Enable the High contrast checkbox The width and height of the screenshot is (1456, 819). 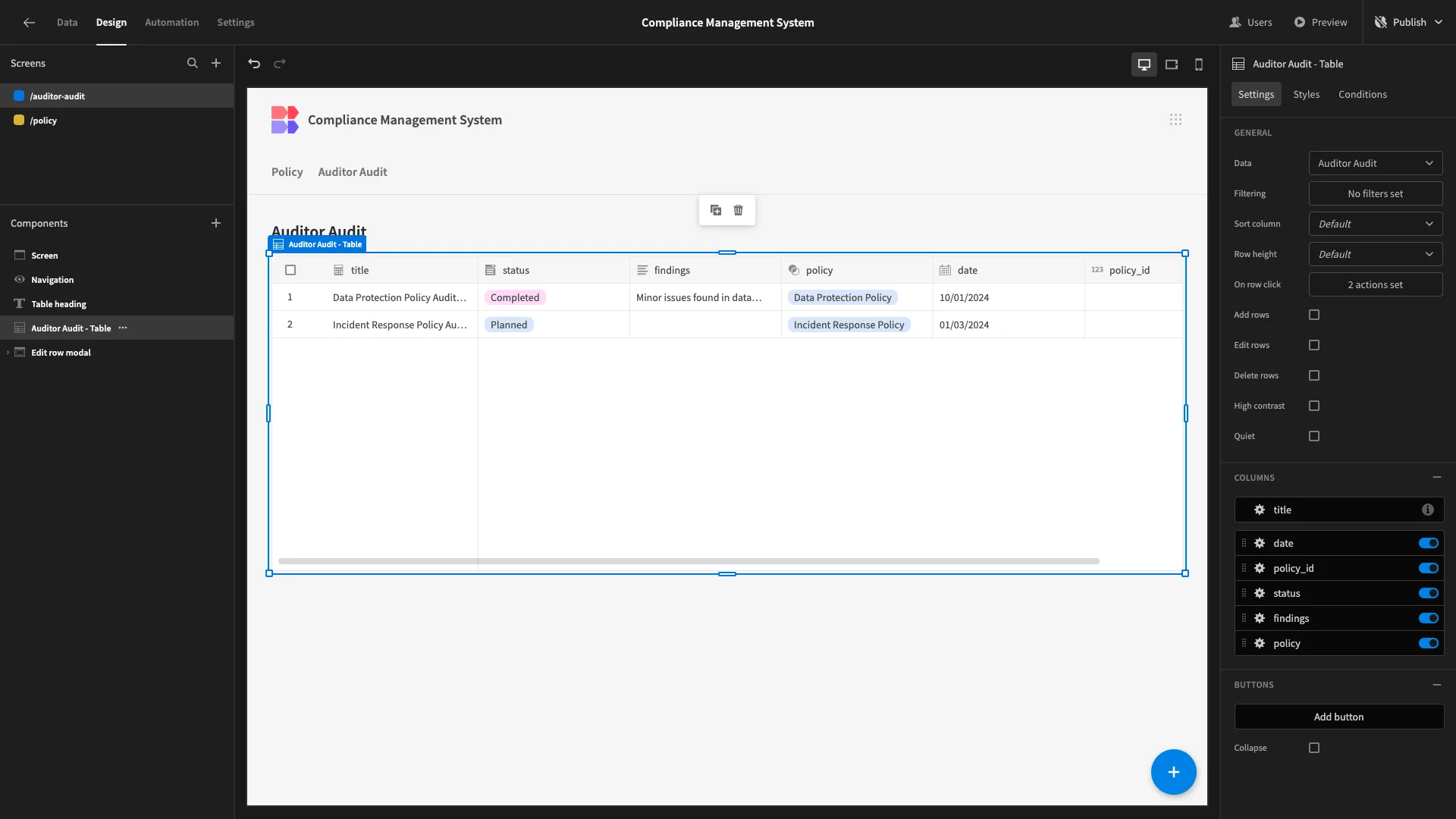[x=1314, y=406]
